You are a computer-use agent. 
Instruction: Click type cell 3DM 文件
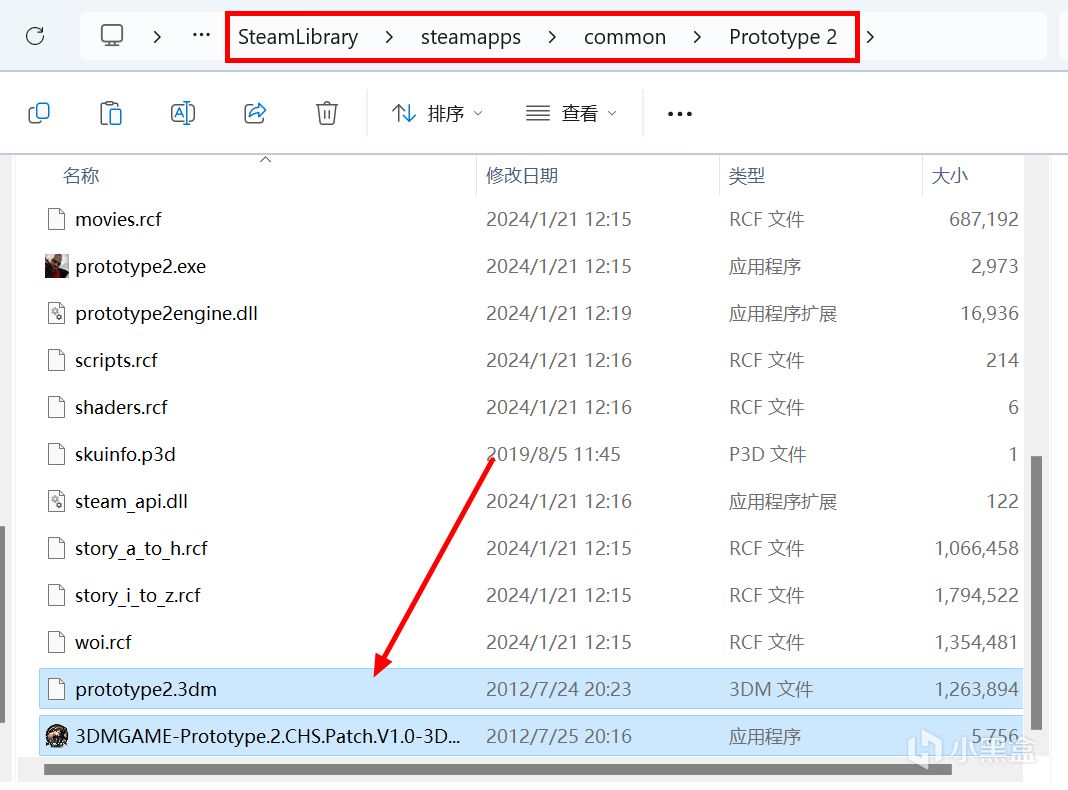tap(770, 689)
